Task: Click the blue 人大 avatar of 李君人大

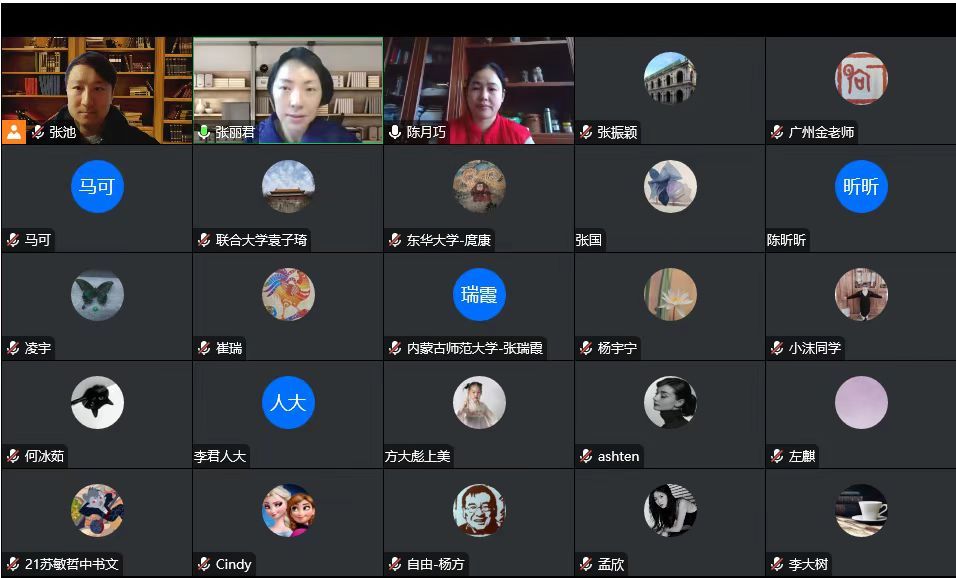Action: (288, 402)
